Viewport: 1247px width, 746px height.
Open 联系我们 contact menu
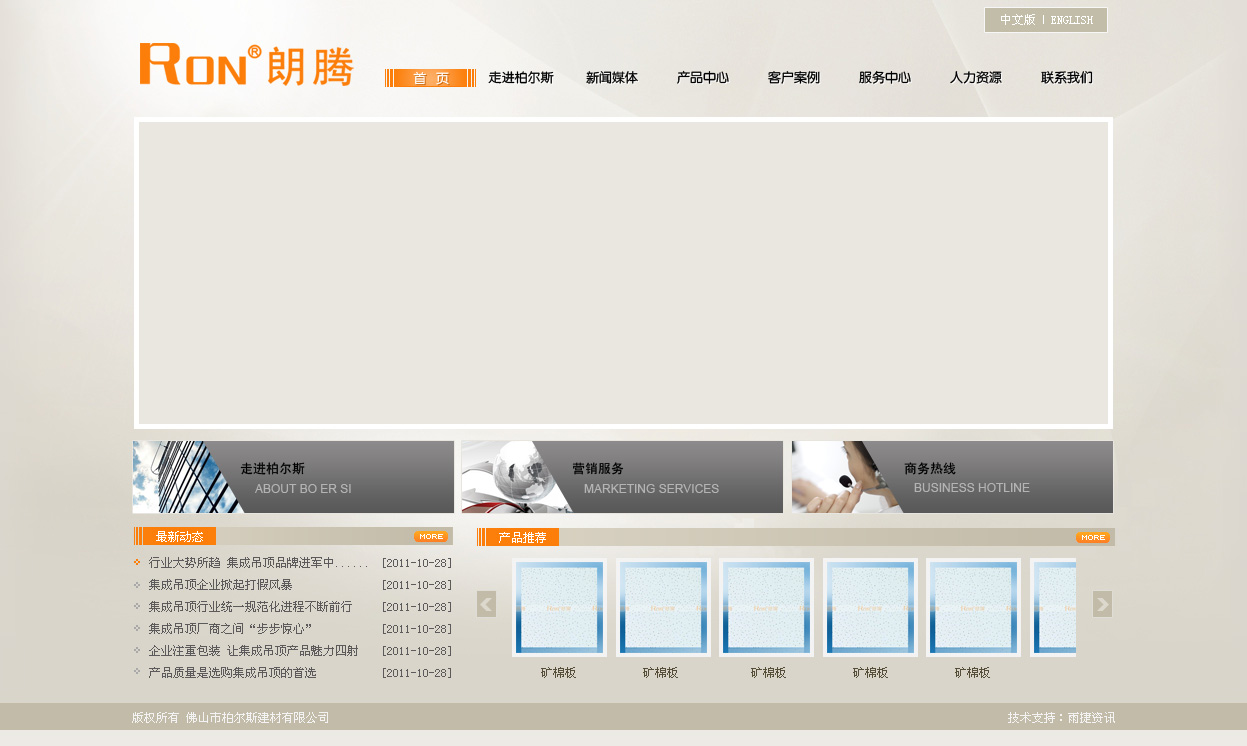pyautogui.click(x=1066, y=78)
